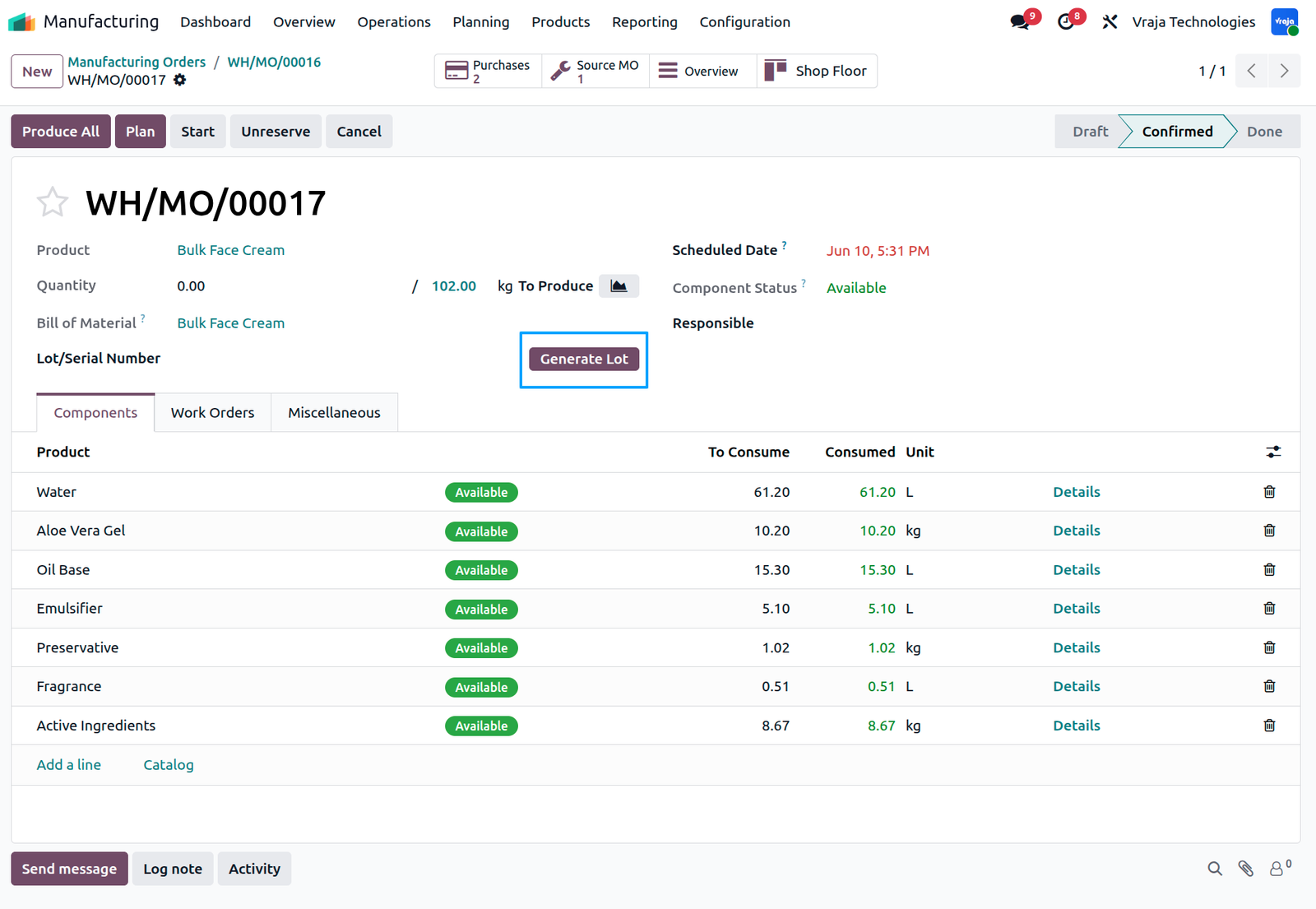Open the user avatar menu
Image resolution: width=1316 pixels, height=909 pixels.
1285,22
